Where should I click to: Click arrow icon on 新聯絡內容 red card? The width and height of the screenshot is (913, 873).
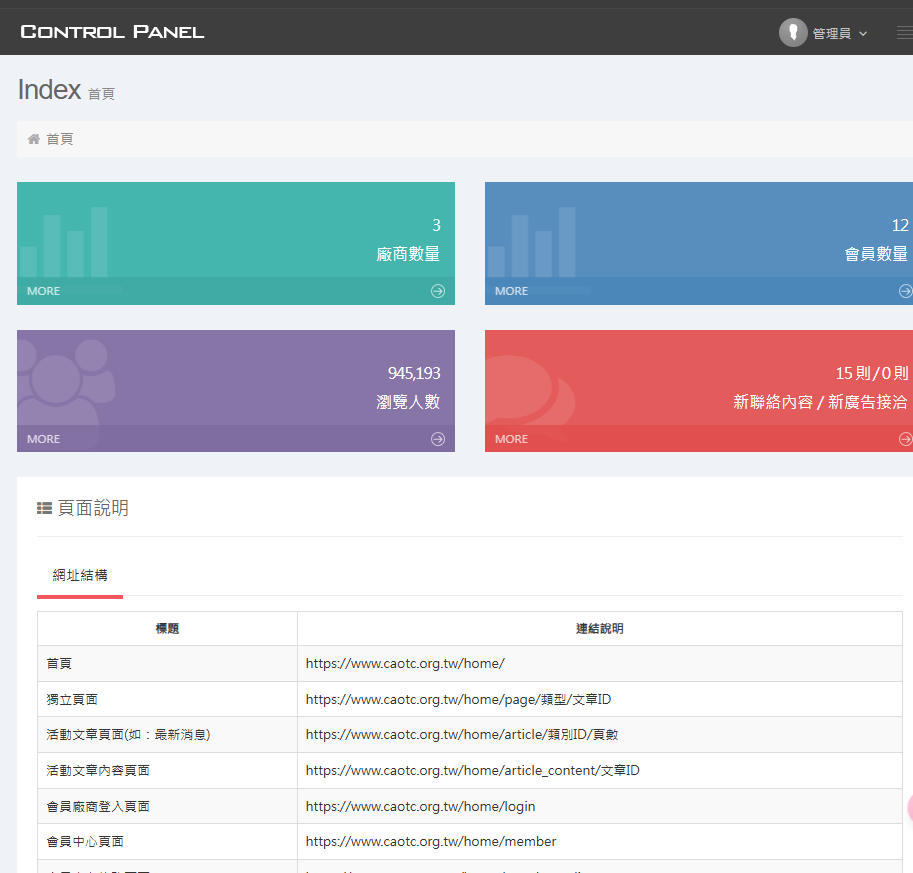point(906,439)
